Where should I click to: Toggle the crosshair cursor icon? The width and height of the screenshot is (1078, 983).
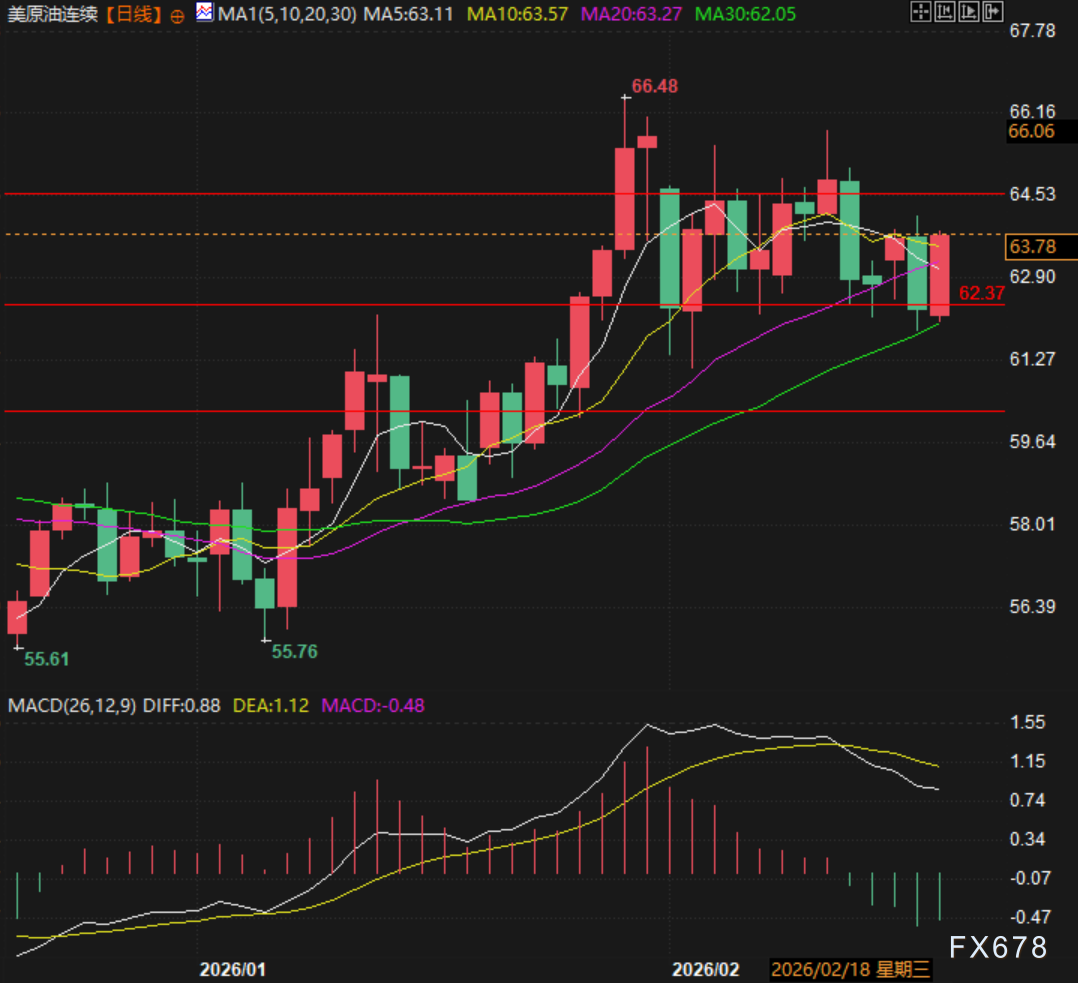(921, 12)
